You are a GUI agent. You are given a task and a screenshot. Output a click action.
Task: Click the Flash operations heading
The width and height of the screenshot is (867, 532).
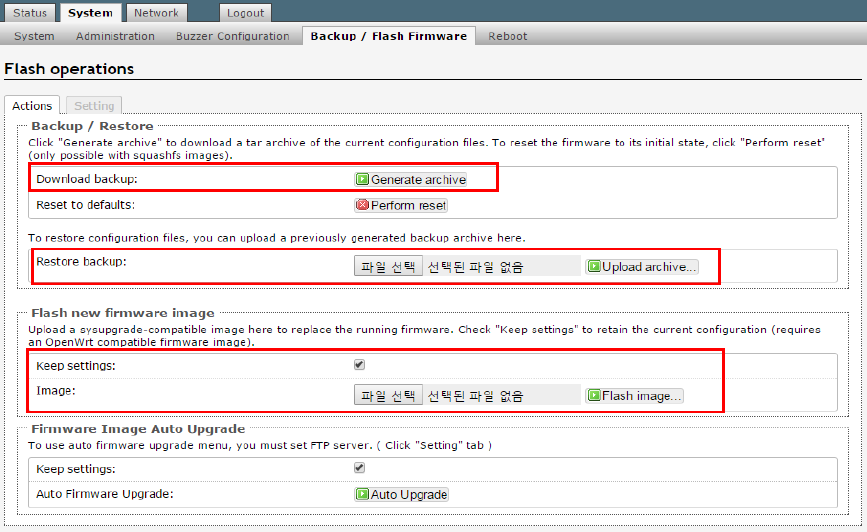point(69,69)
